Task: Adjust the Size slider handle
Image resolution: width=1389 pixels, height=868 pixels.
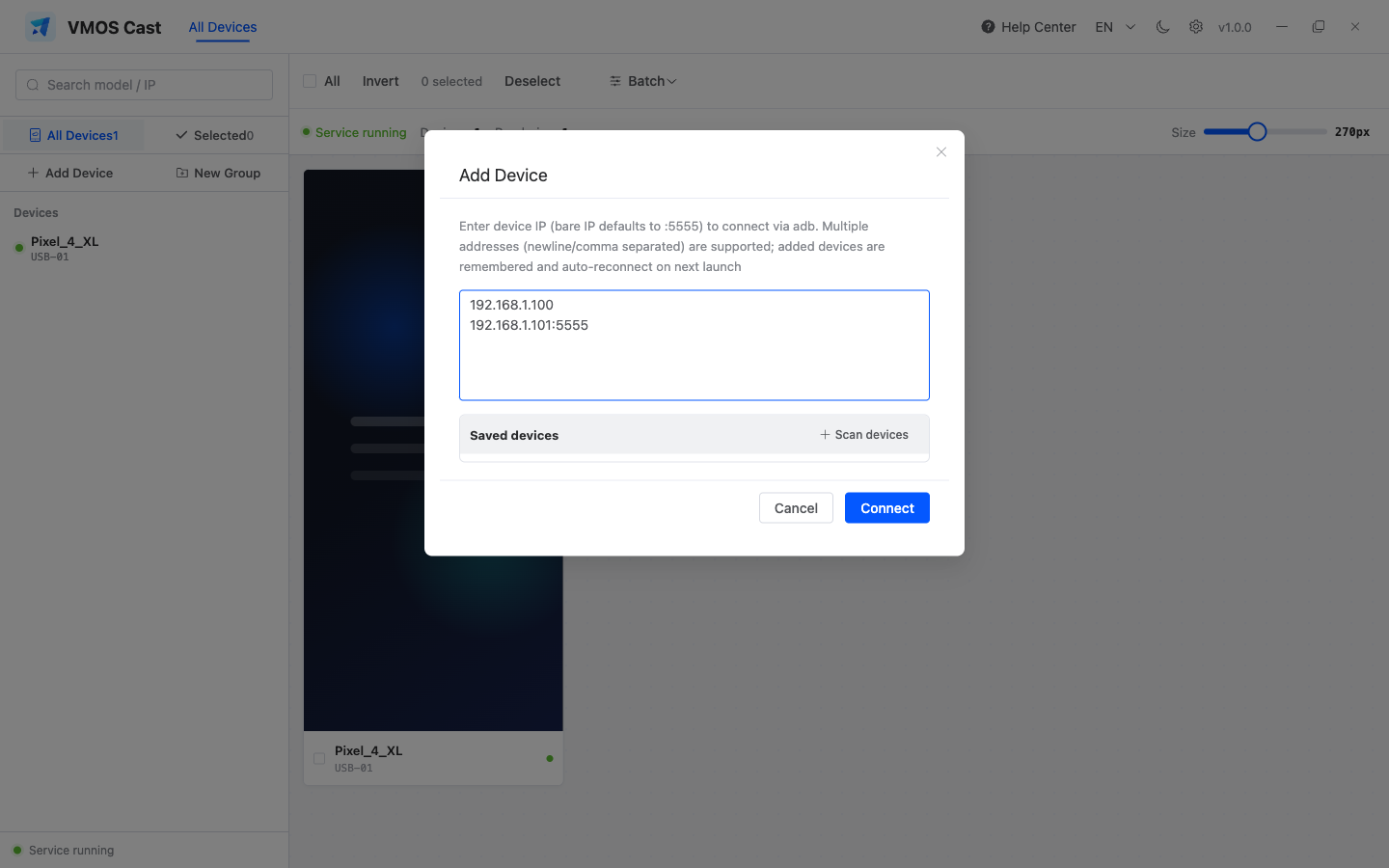Action: click(x=1257, y=132)
